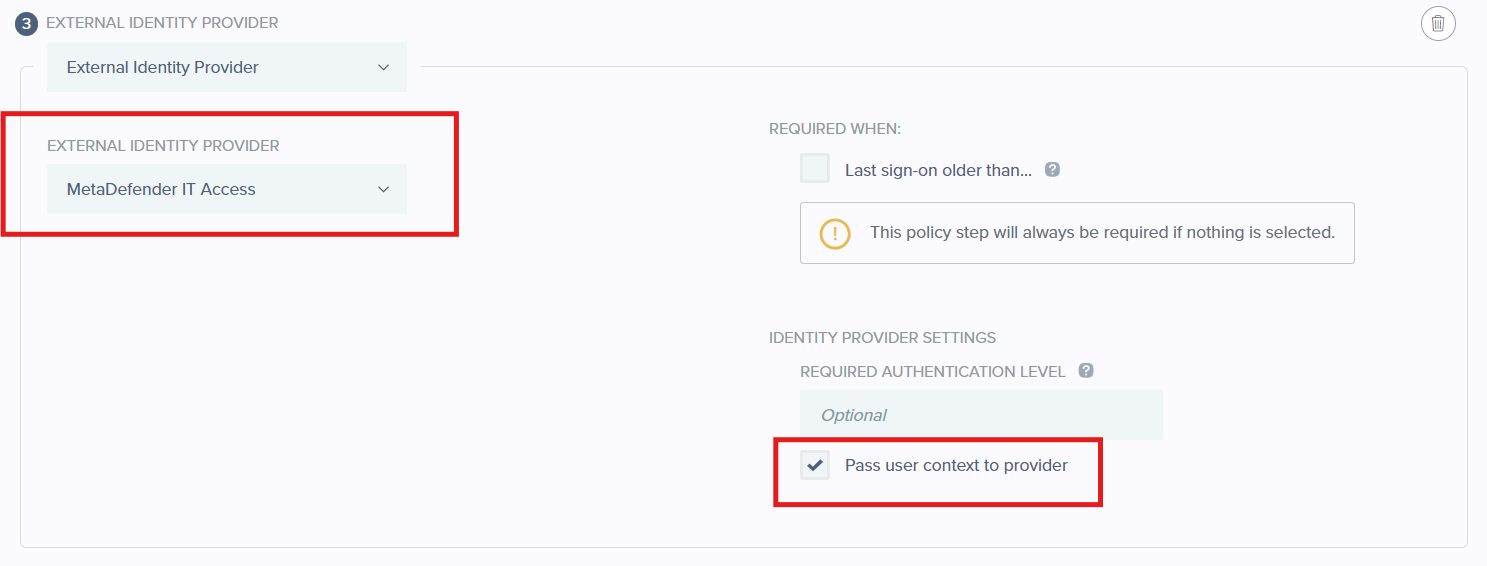
Task: Open help icon for Required Authentication Level
Action: (x=1086, y=370)
